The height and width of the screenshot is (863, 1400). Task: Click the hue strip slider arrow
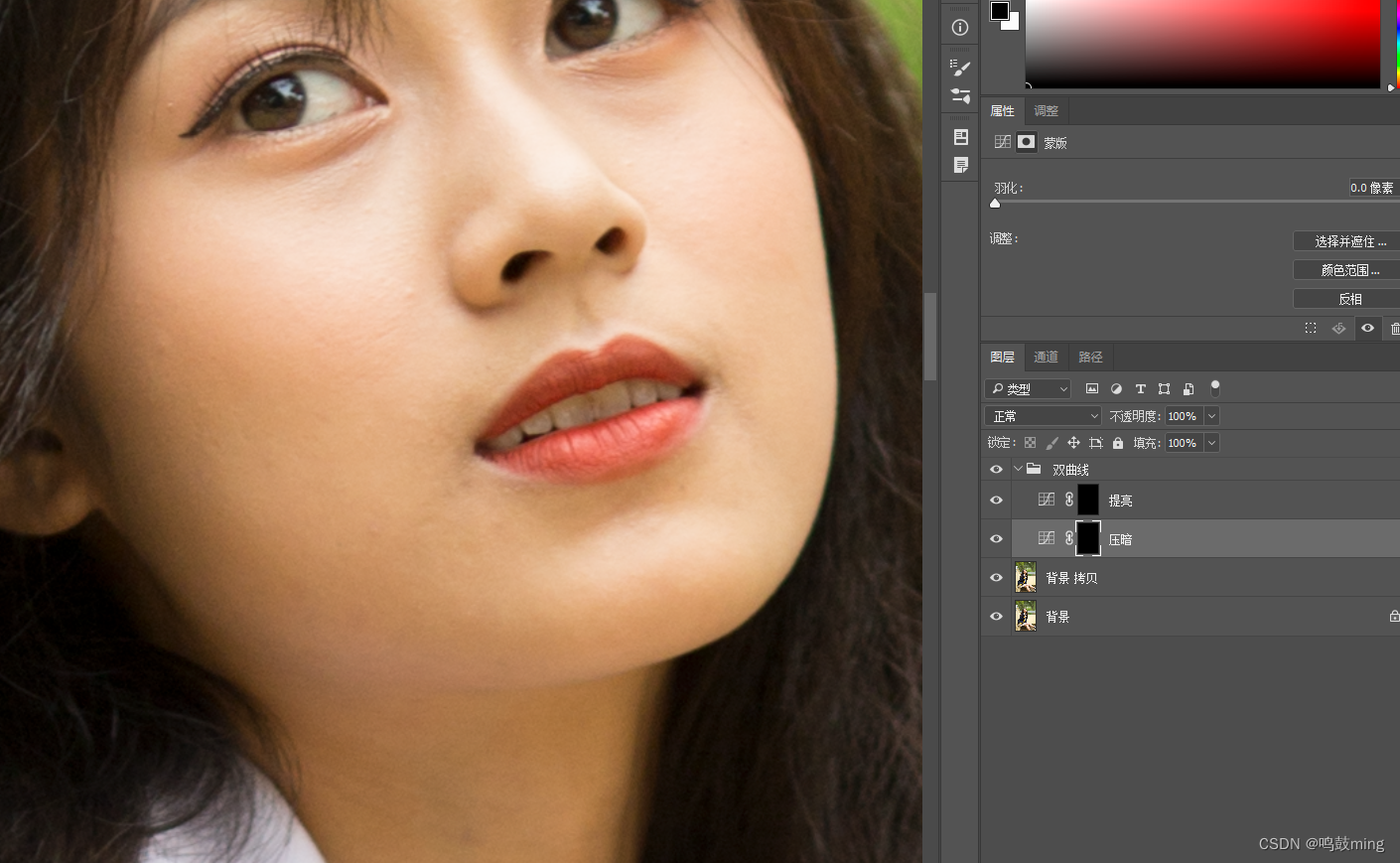(1391, 87)
